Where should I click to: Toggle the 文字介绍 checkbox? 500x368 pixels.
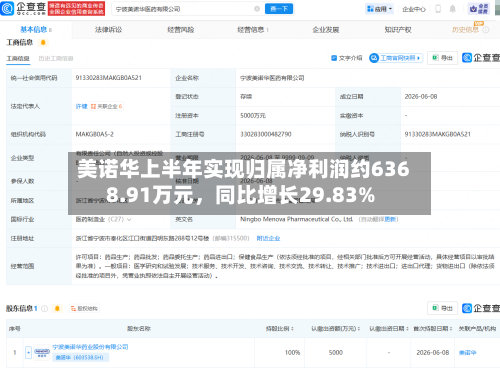pyautogui.click(x=334, y=58)
